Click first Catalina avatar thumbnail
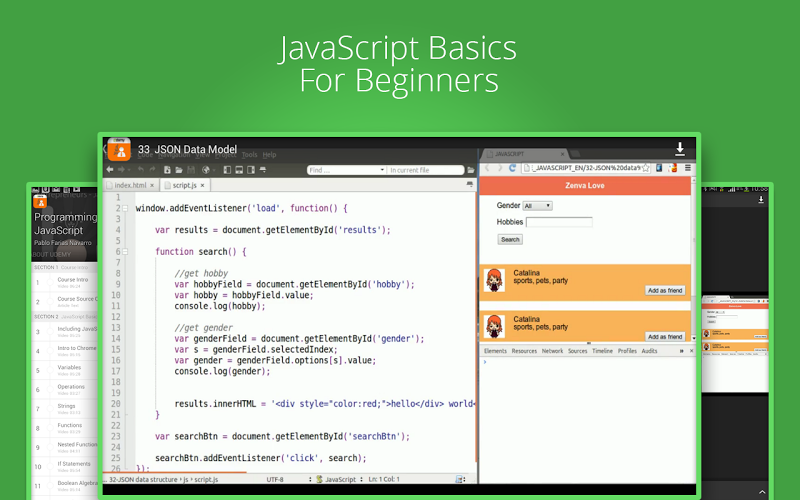Screen dimensions: 800x500 (494, 281)
